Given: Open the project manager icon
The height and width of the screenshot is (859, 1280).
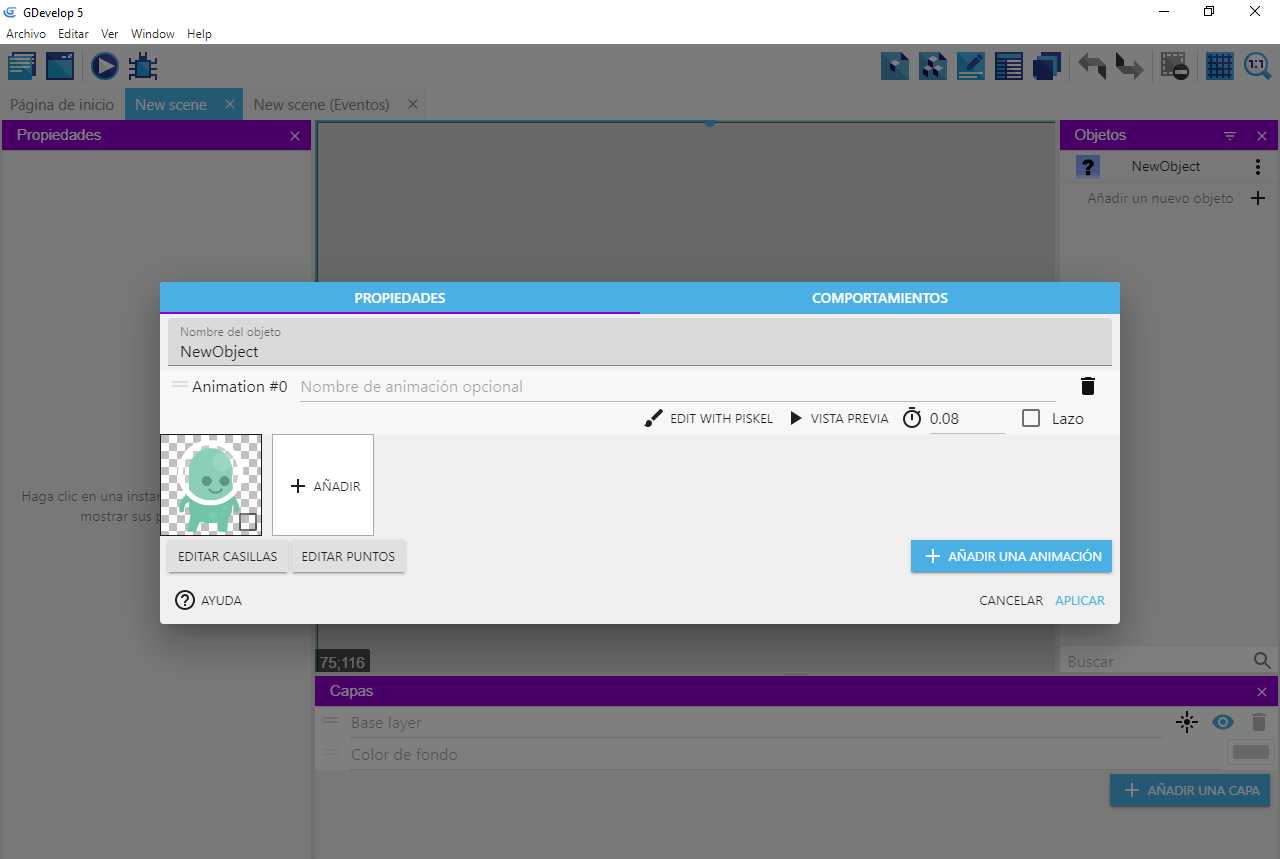Looking at the screenshot, I should tap(22, 67).
